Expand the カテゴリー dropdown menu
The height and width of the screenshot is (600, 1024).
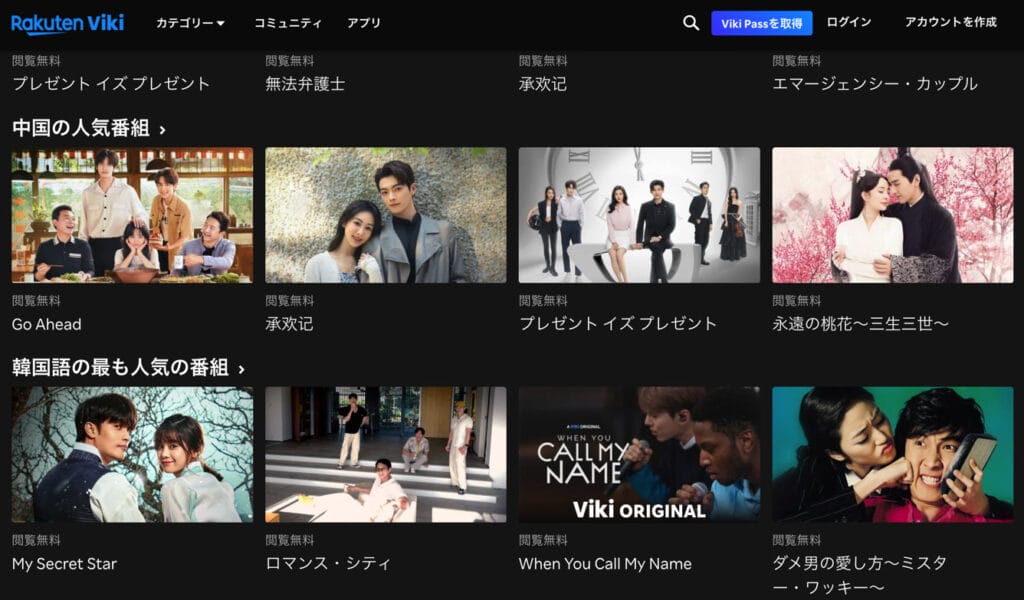(x=190, y=23)
